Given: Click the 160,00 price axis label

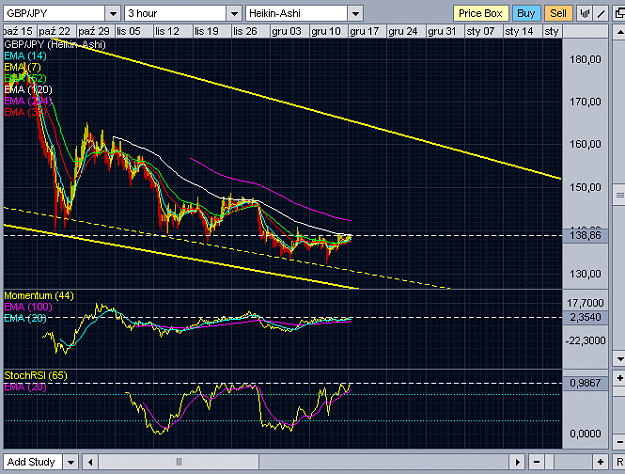Looking at the screenshot, I should point(585,144).
